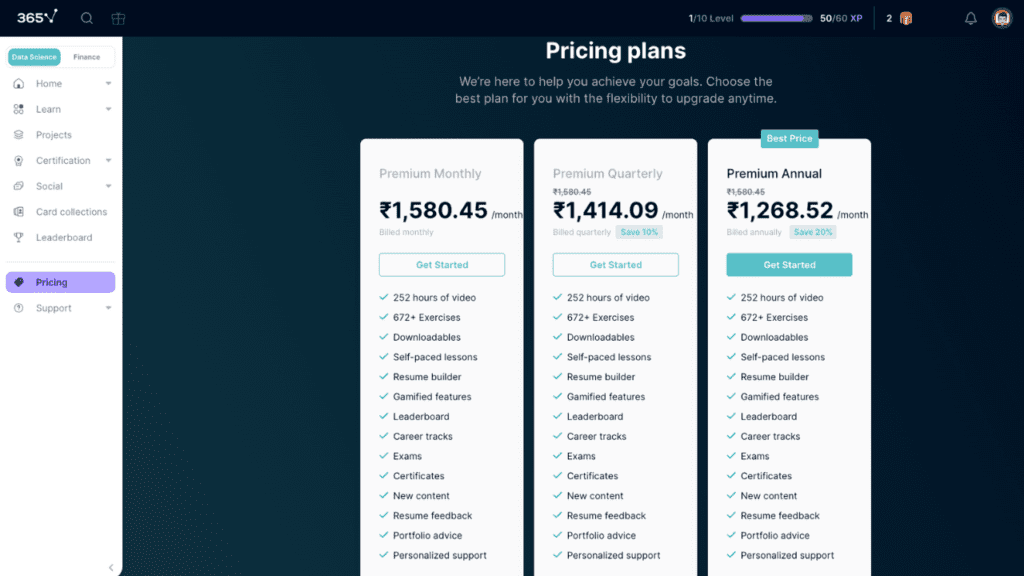Open the notifications bell
Viewport: 1024px width, 576px height.
click(x=970, y=18)
